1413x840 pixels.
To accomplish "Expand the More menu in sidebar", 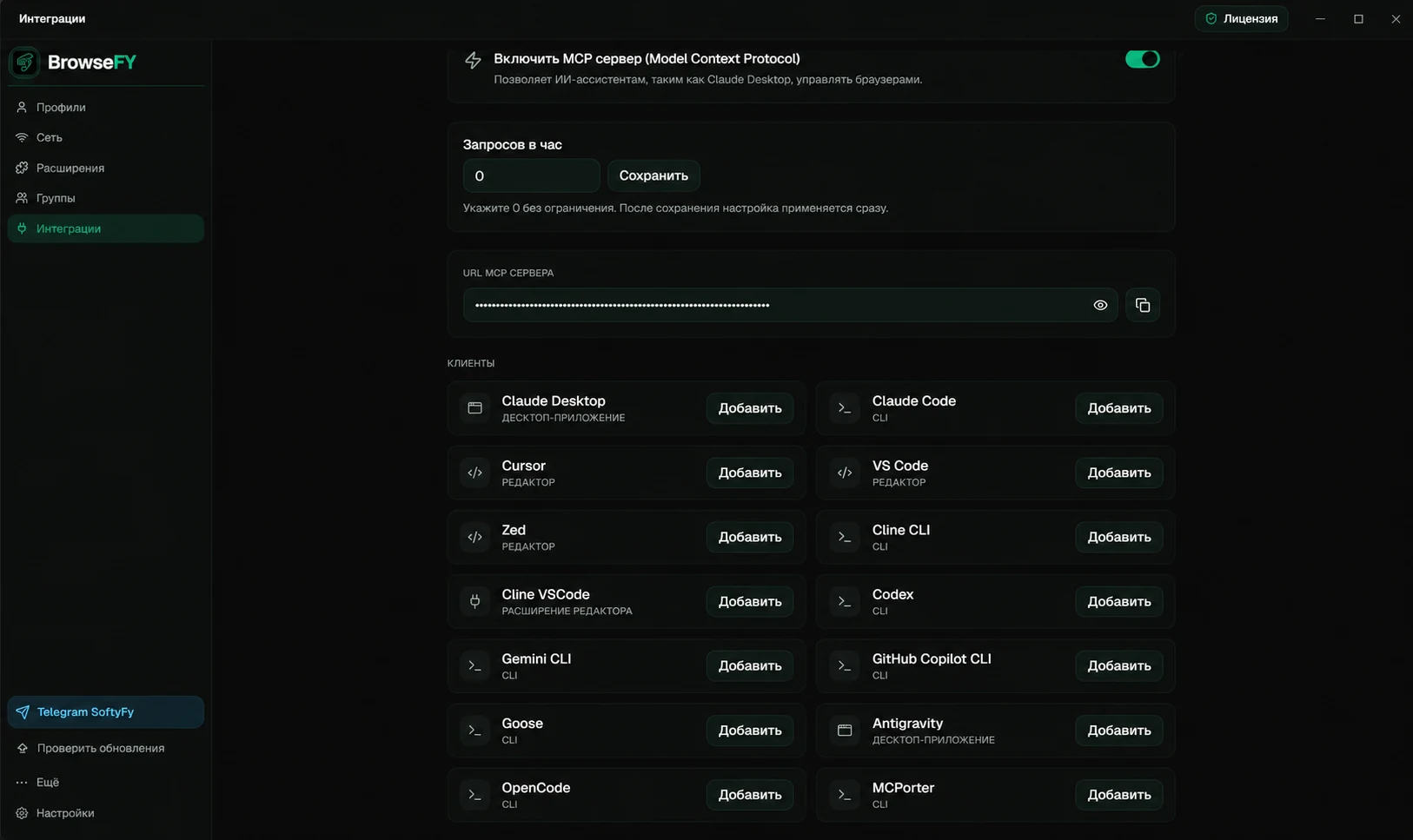I will pyautogui.click(x=106, y=782).
